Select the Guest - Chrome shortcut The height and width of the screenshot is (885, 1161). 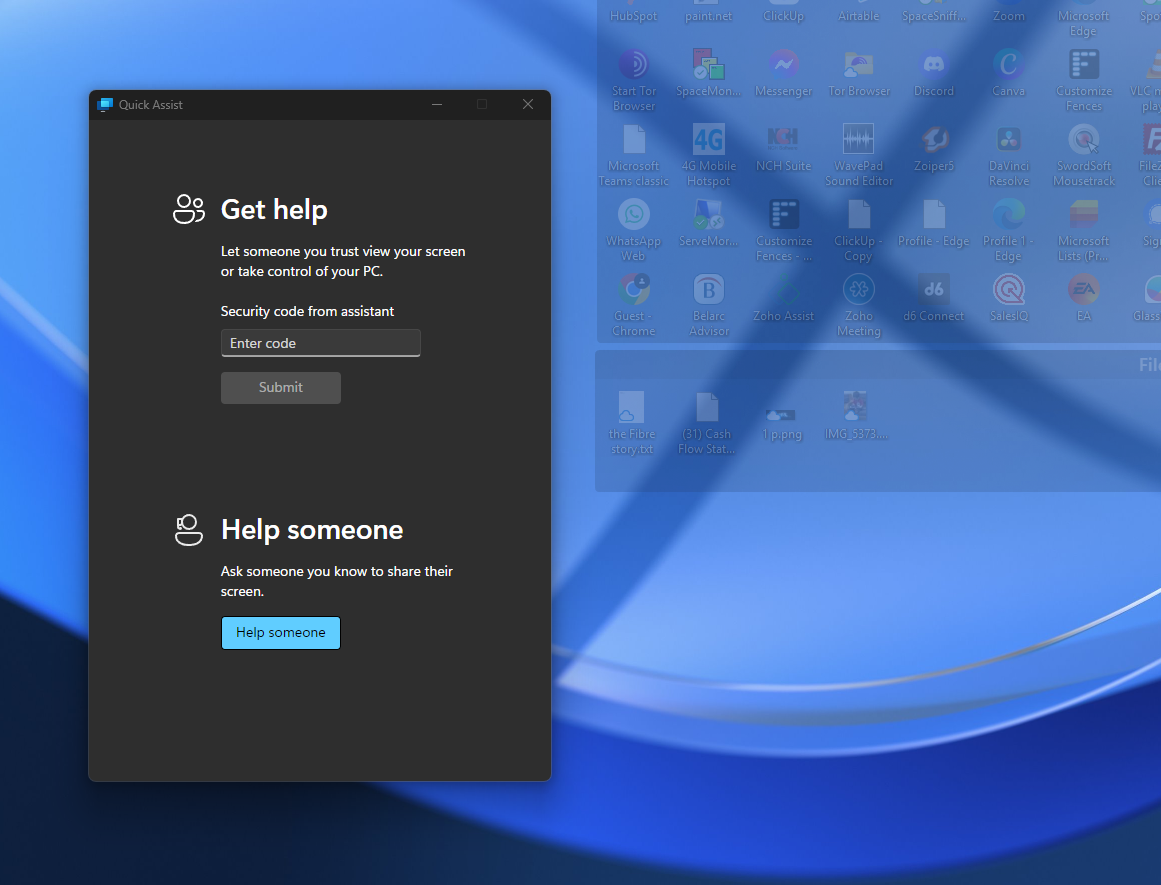click(x=634, y=291)
